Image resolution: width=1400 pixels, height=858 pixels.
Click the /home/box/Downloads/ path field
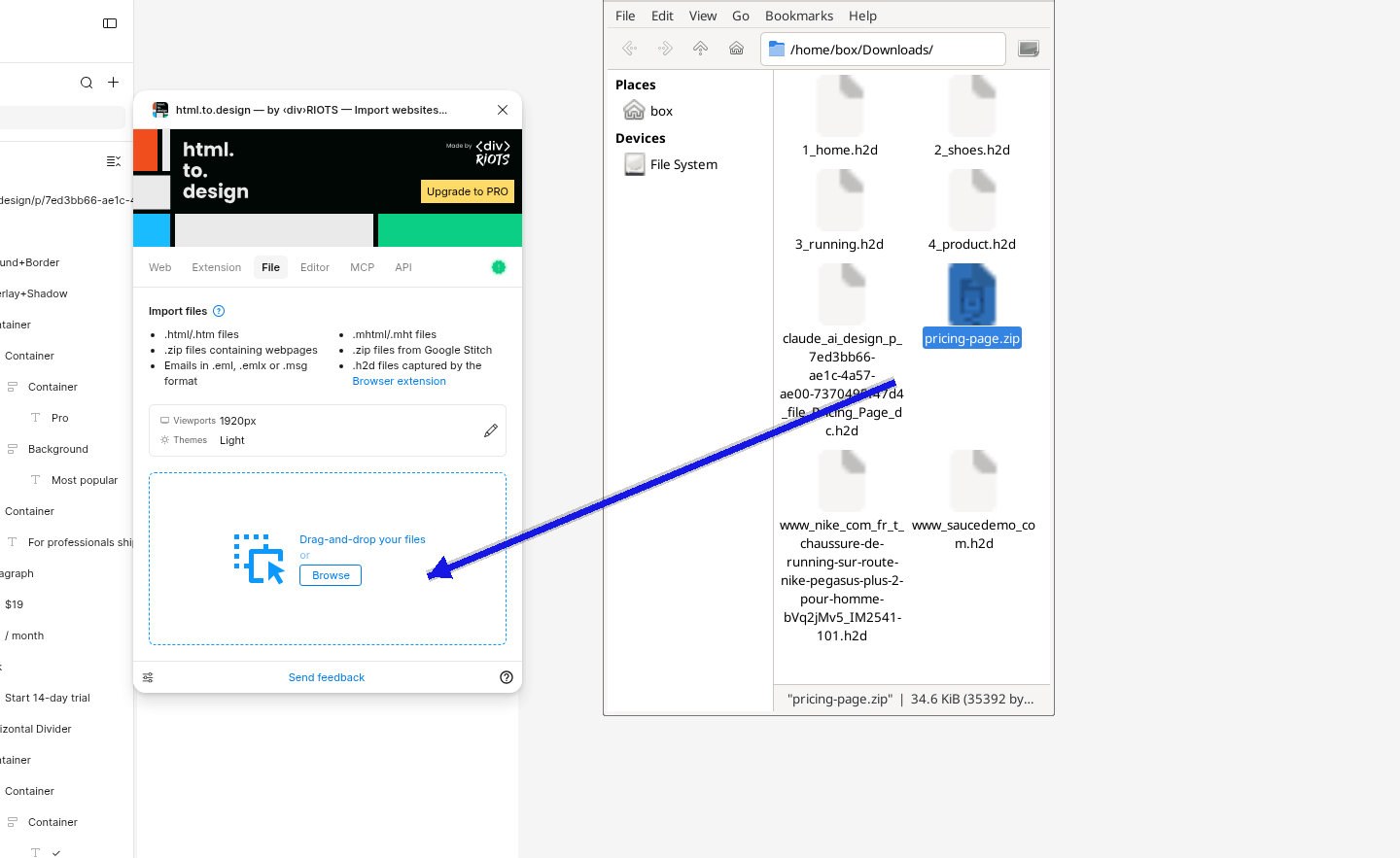pos(883,50)
